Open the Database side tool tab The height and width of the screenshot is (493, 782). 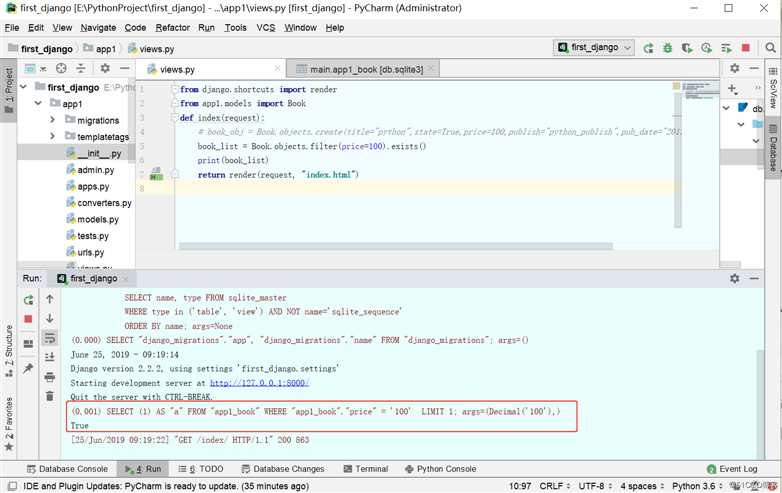[773, 148]
